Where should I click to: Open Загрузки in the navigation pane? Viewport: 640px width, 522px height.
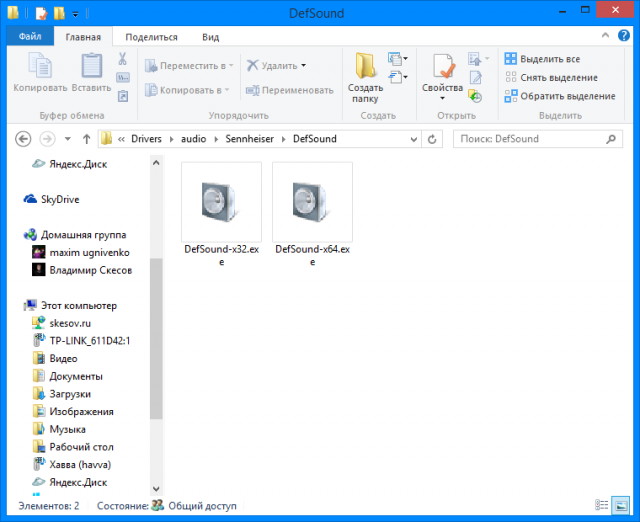70,394
